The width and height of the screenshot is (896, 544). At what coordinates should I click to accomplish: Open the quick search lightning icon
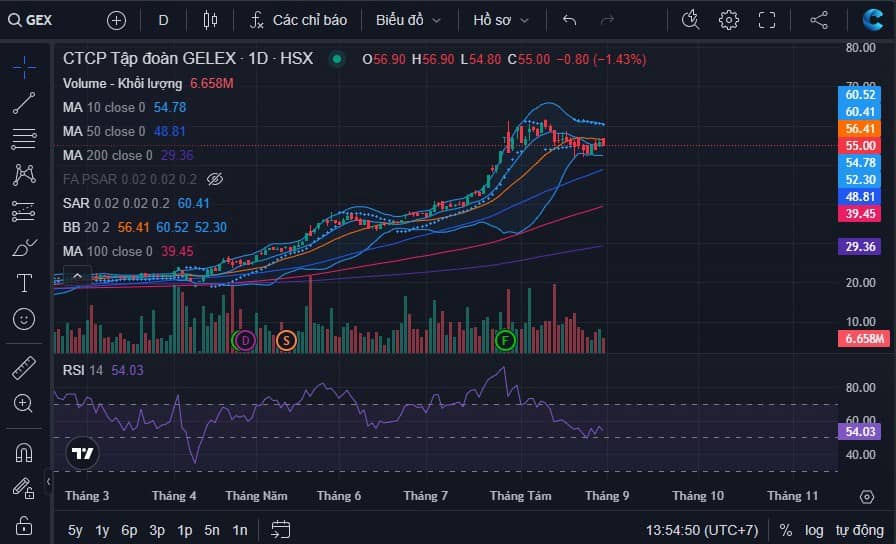coord(691,21)
